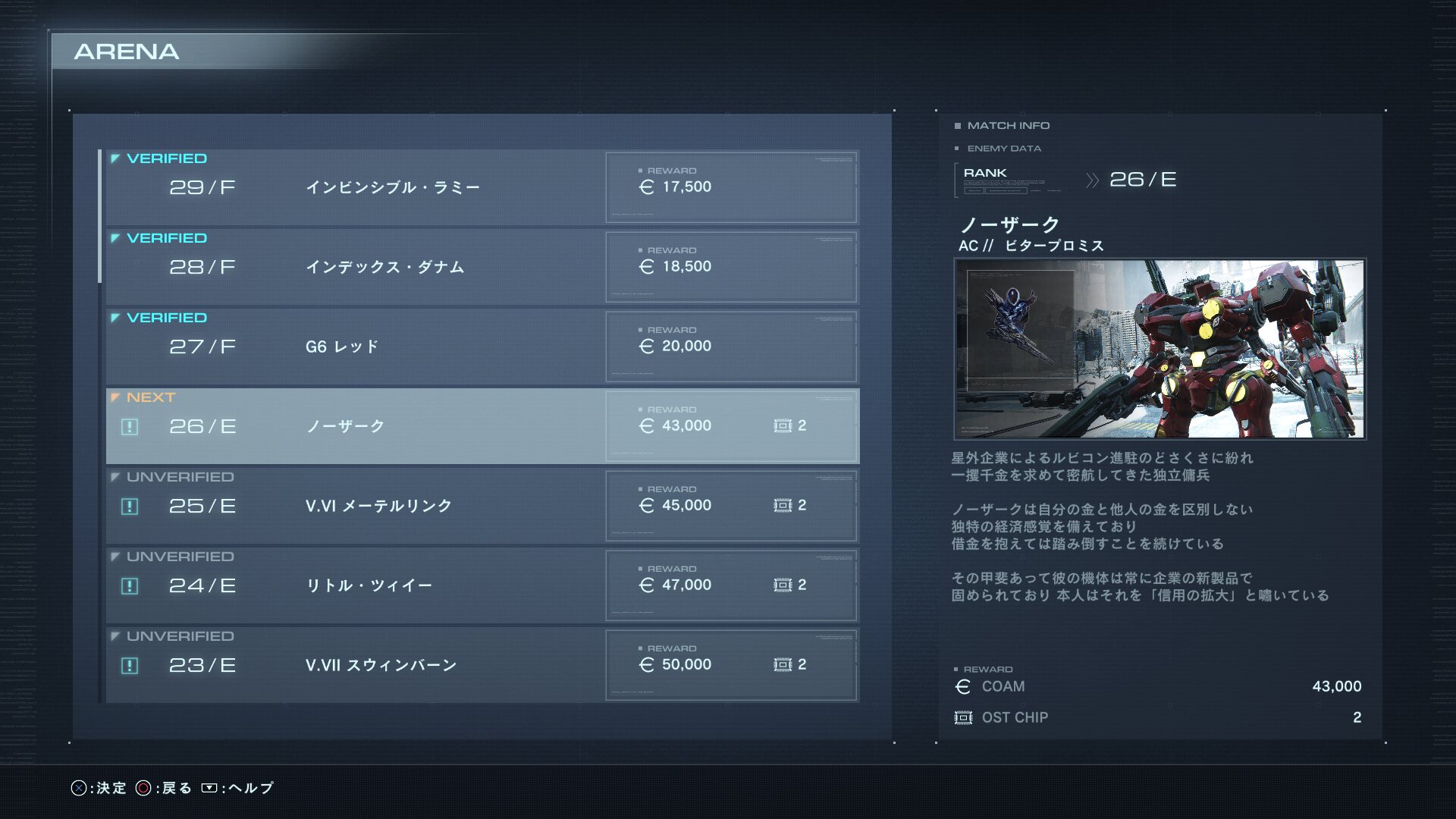Click the OST chip icon in 50,000 reward
The height and width of the screenshot is (819, 1456).
point(783,665)
